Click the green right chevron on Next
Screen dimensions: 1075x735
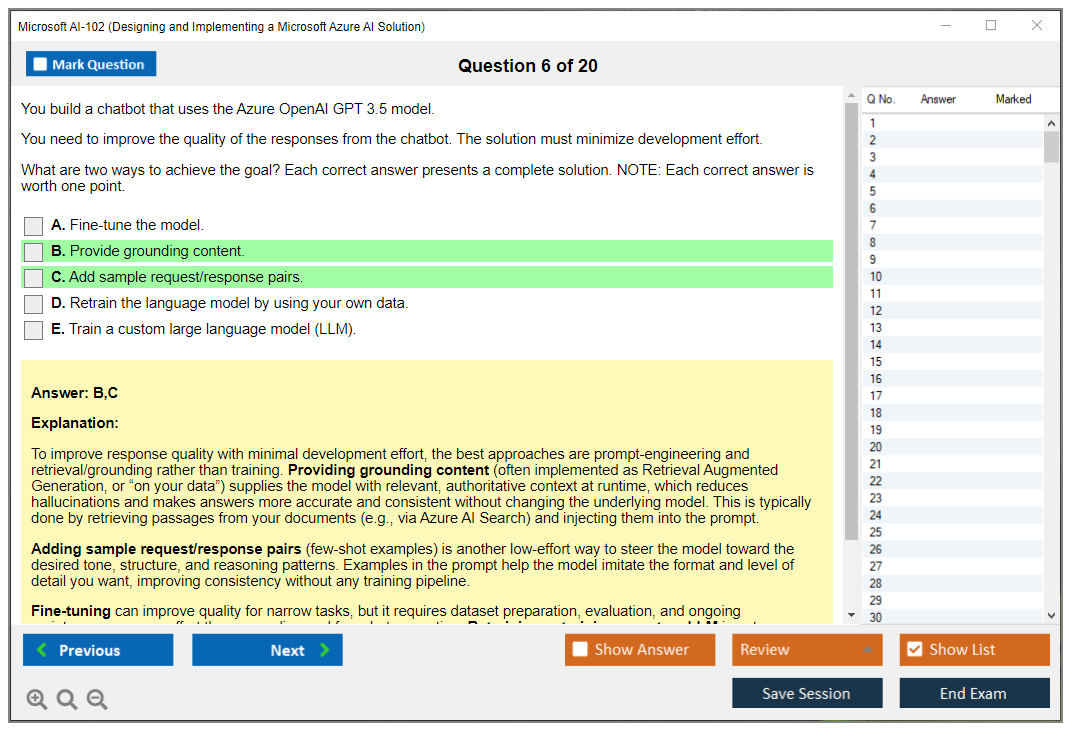tap(324, 650)
